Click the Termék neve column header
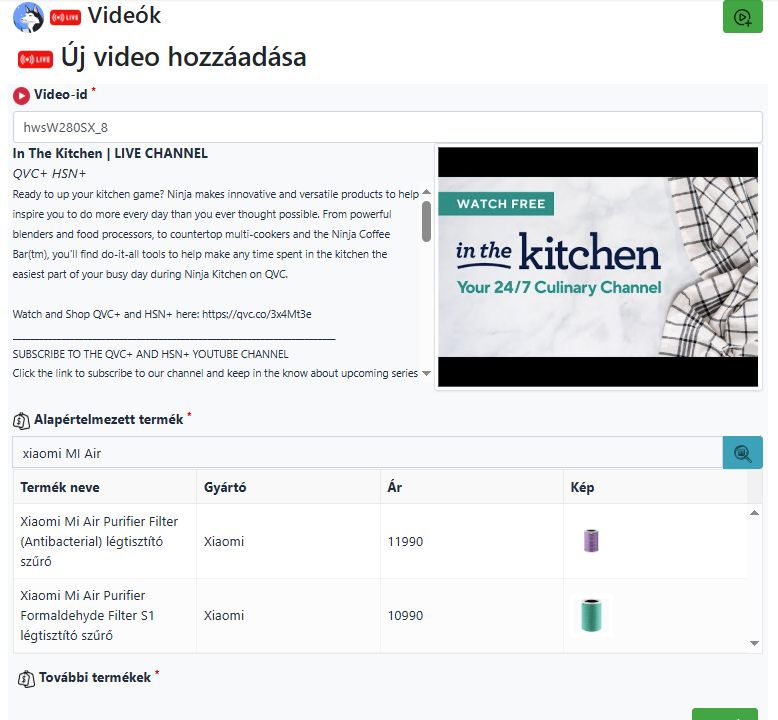The image size is (778, 720). pos(105,487)
